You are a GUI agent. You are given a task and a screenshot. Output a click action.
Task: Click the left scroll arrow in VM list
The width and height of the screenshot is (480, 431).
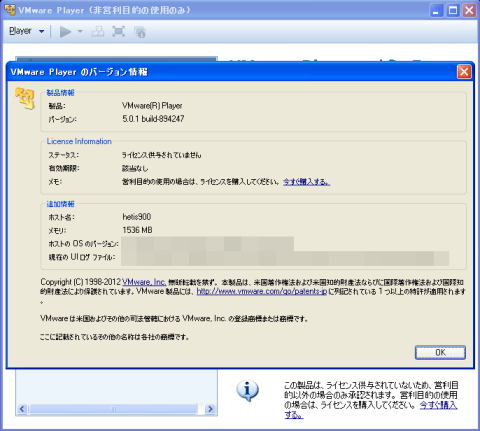(x=22, y=409)
